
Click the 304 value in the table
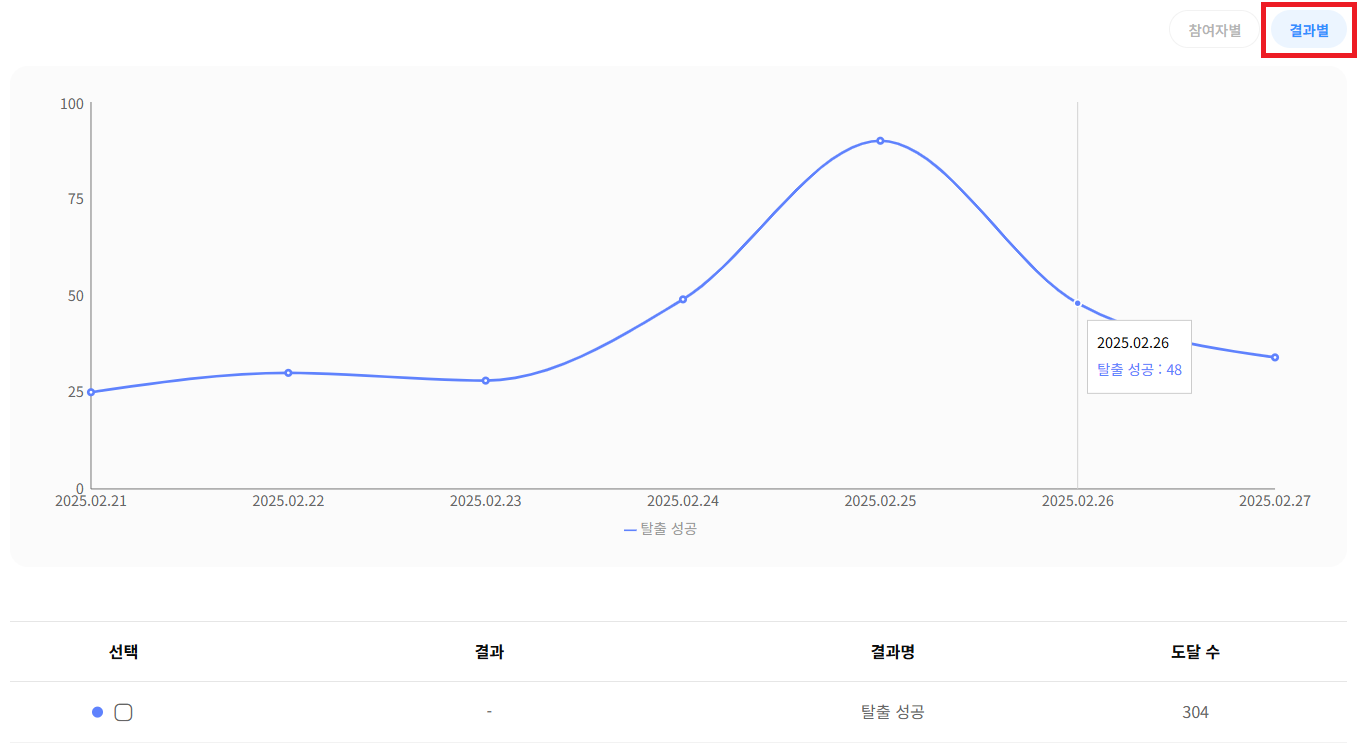[1195, 712]
